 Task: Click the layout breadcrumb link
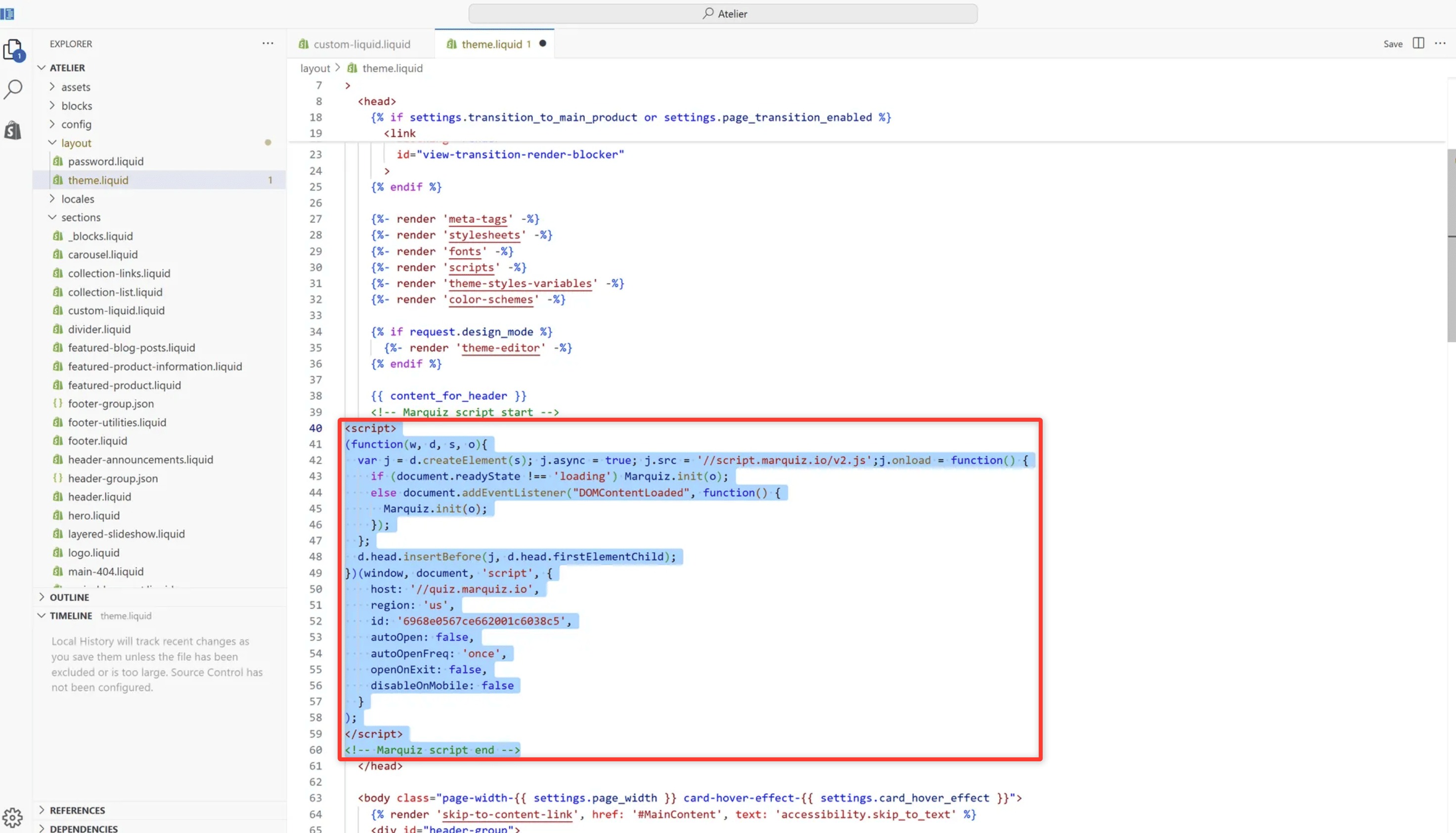tap(314, 68)
